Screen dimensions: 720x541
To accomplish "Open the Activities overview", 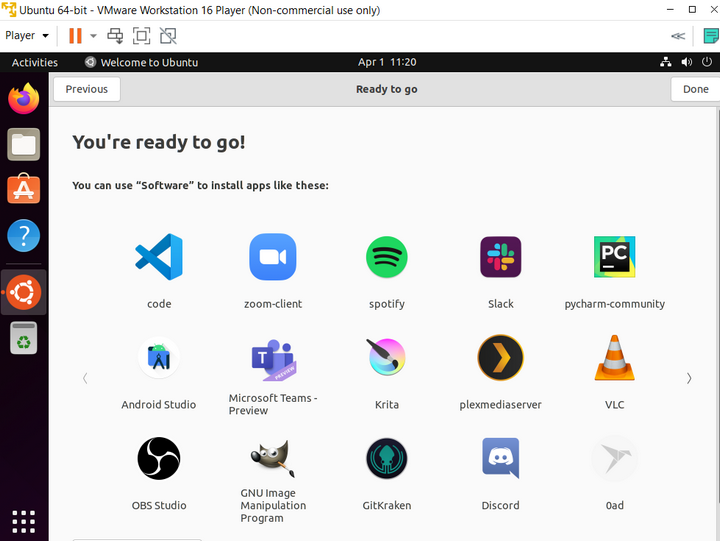I will pyautogui.click(x=35, y=62).
